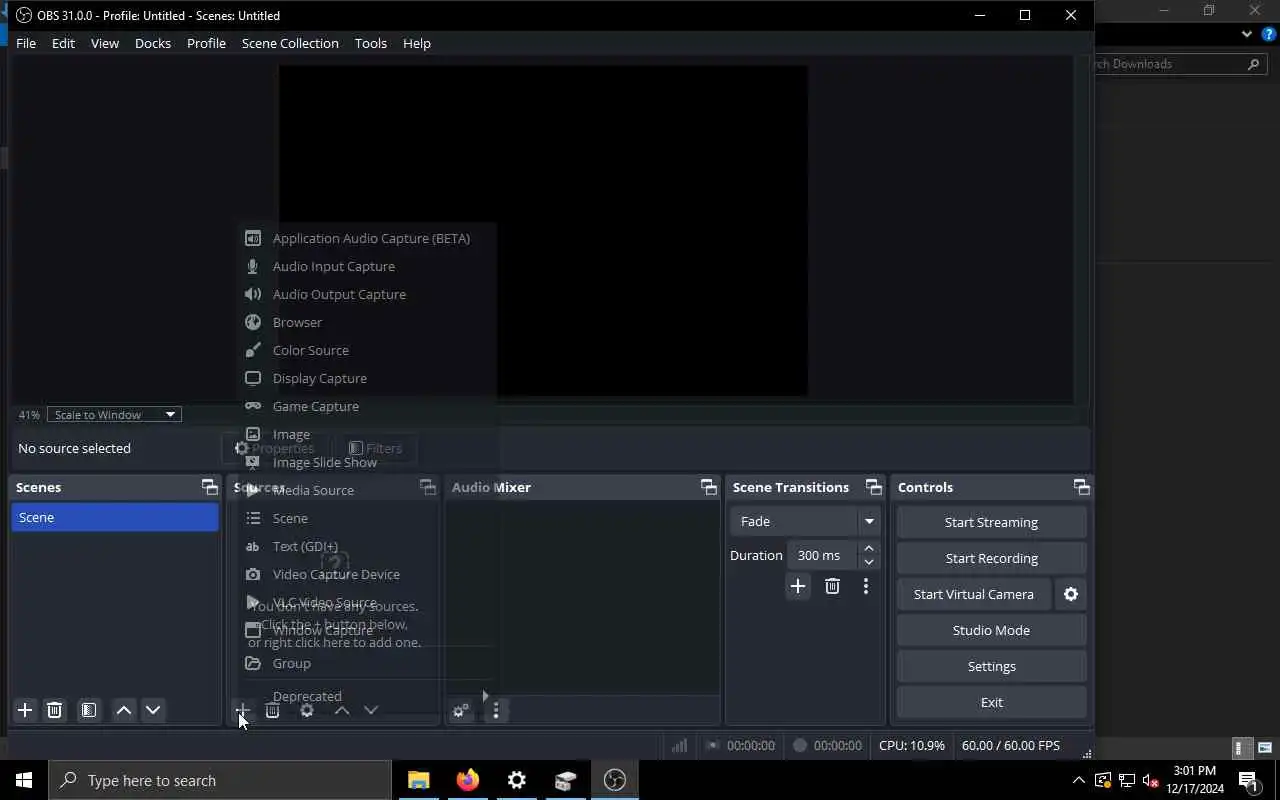Screen dimensions: 1280x800
Task: Show hidden system tray icons
Action: (x=1078, y=780)
